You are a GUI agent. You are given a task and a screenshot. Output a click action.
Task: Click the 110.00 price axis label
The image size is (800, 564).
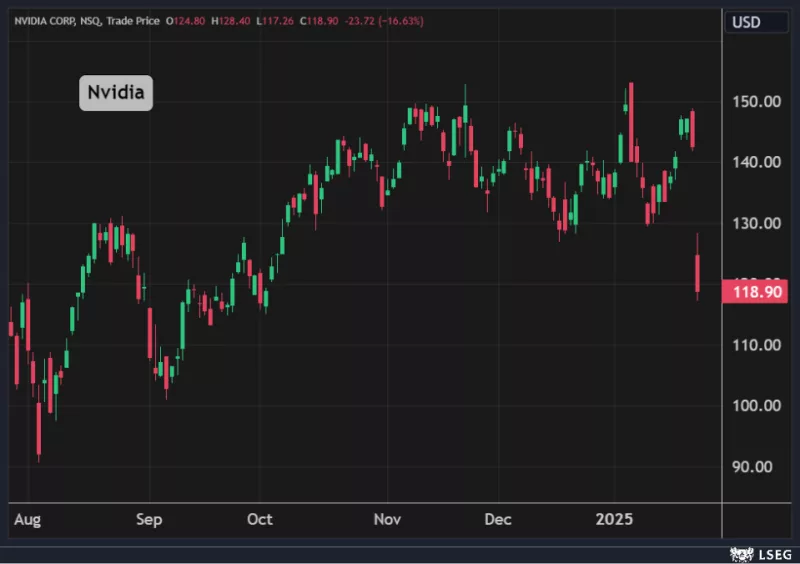tap(756, 345)
